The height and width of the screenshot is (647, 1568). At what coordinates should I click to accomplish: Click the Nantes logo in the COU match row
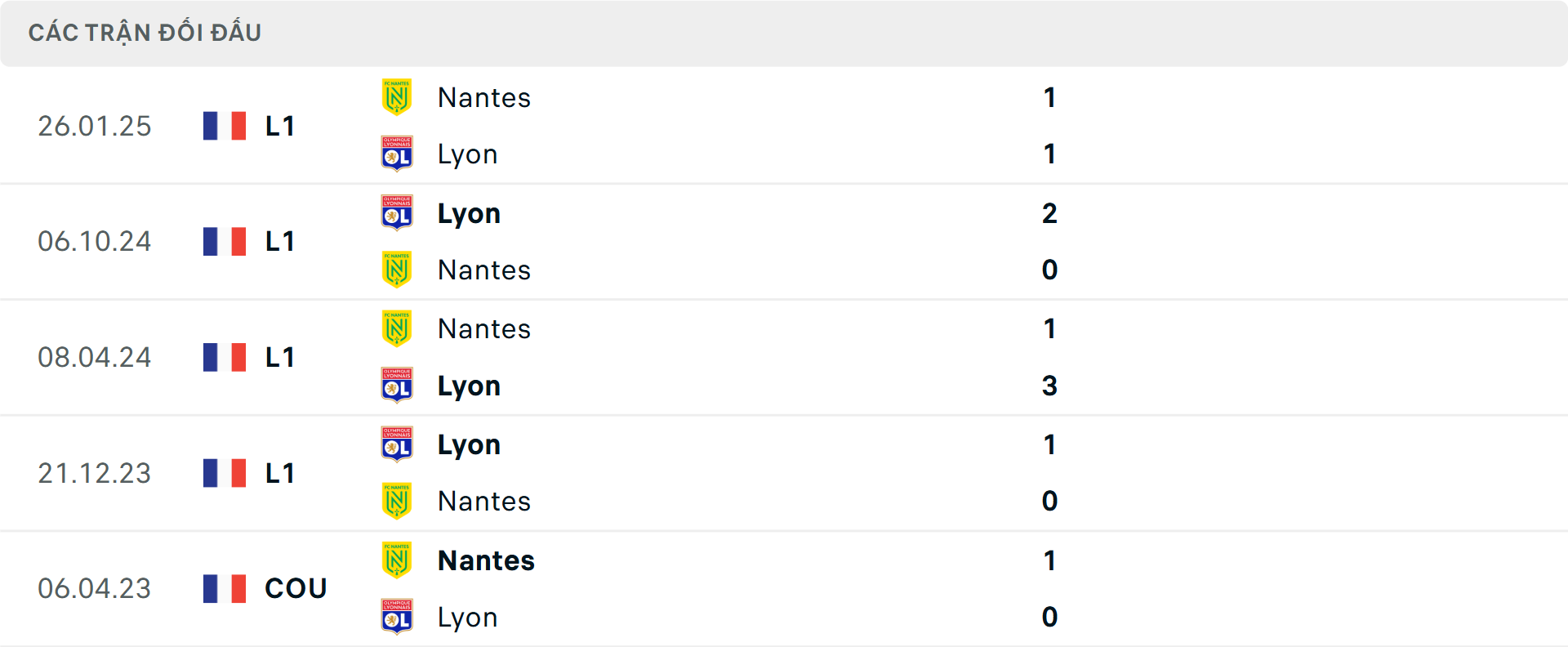tap(397, 560)
